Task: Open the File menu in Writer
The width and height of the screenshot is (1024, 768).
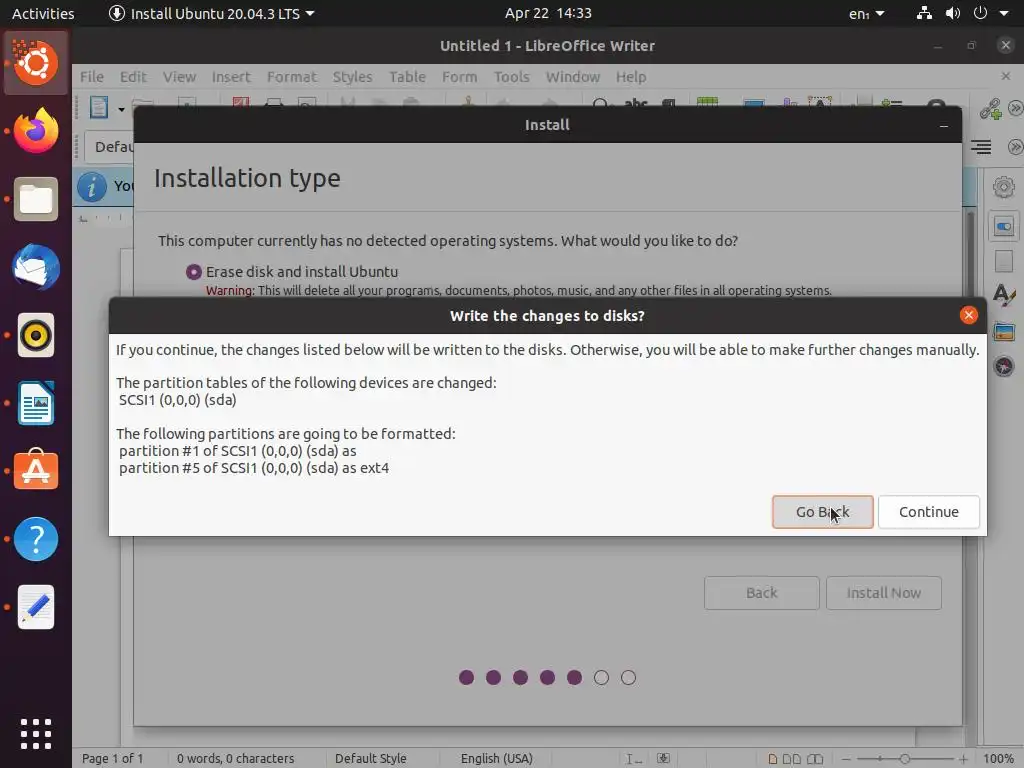Action: point(92,76)
